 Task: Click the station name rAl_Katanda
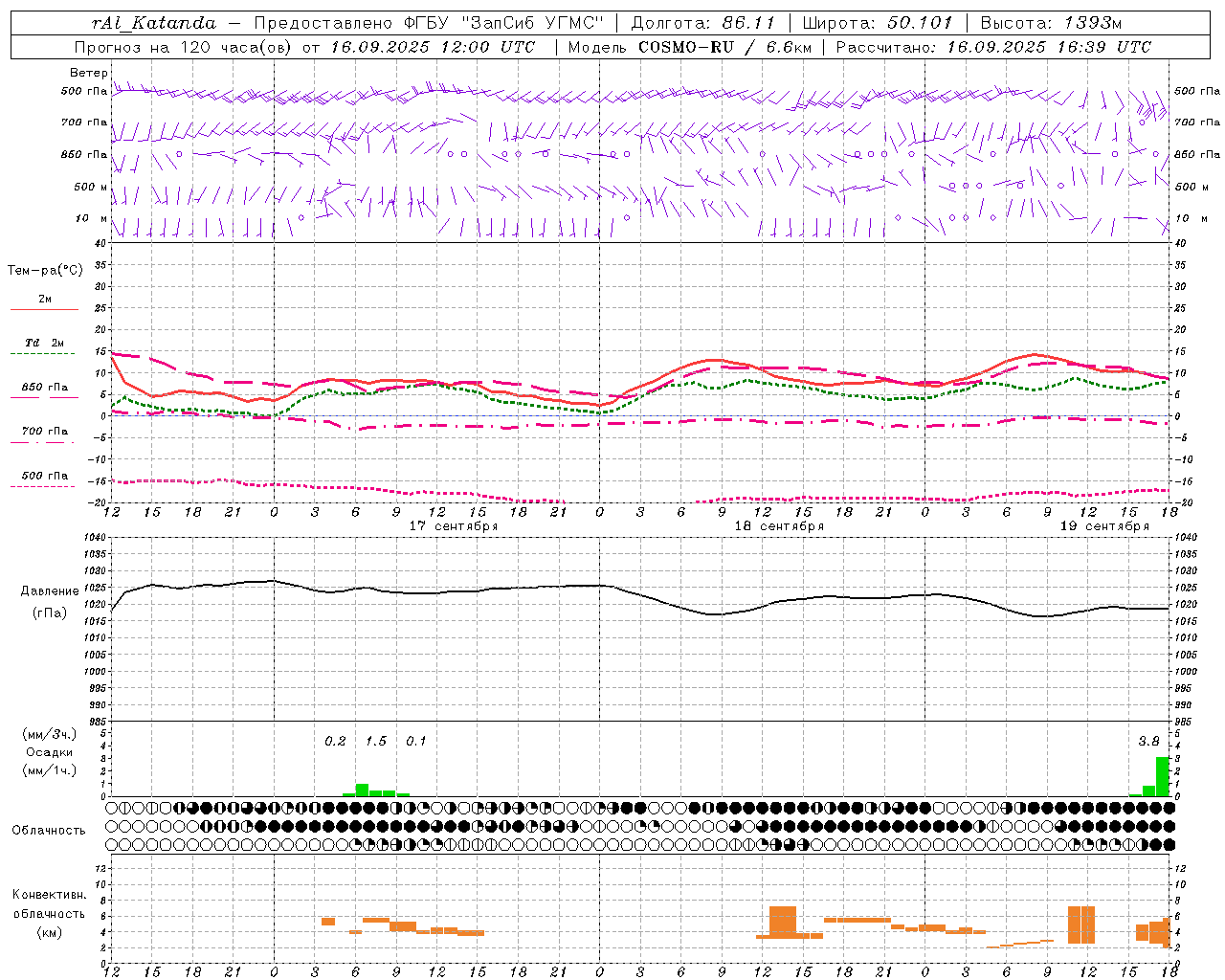154,23
